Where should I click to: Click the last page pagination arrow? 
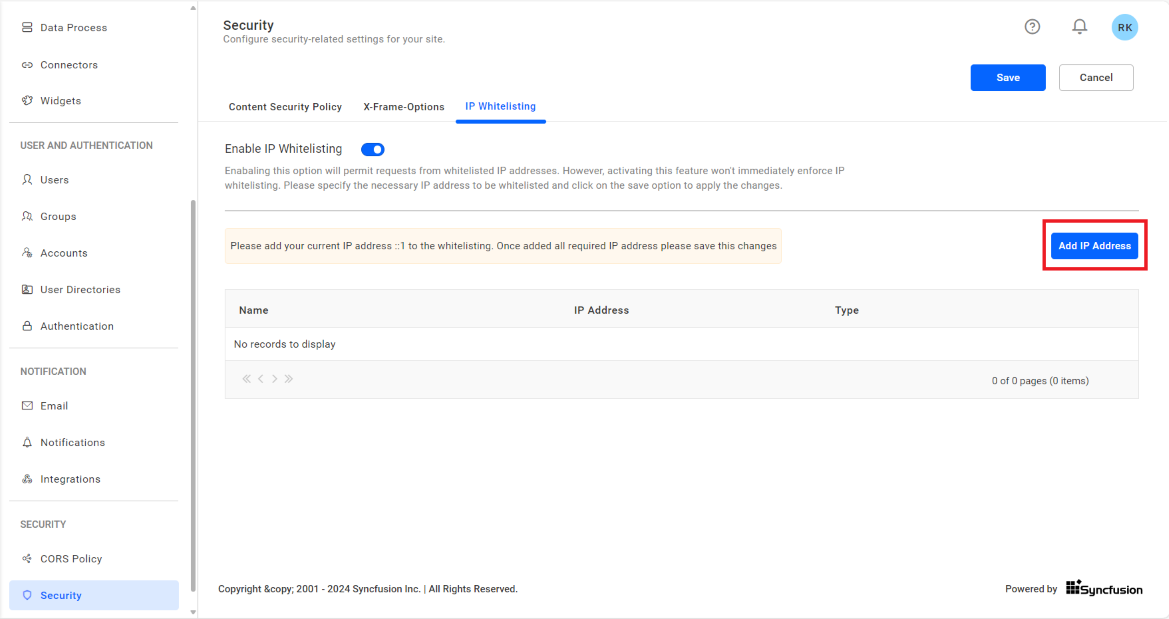[289, 378]
